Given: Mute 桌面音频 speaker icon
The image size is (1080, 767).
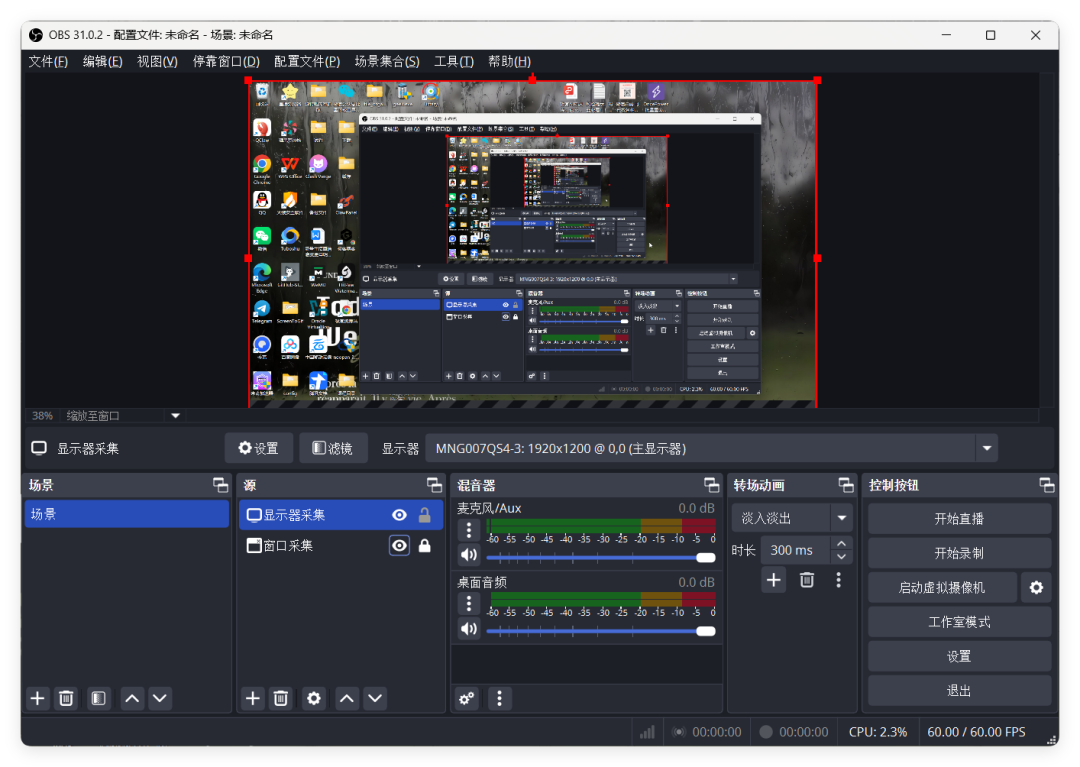Looking at the screenshot, I should pyautogui.click(x=469, y=629).
